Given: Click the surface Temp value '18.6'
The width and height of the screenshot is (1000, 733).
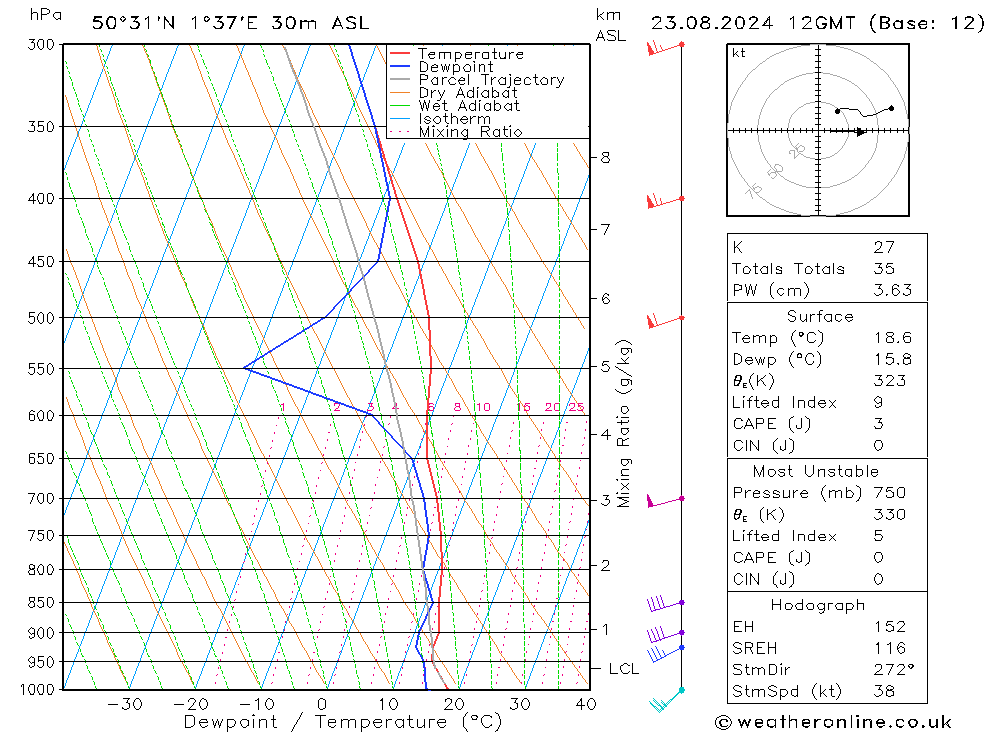Looking at the screenshot, I should point(892,337).
